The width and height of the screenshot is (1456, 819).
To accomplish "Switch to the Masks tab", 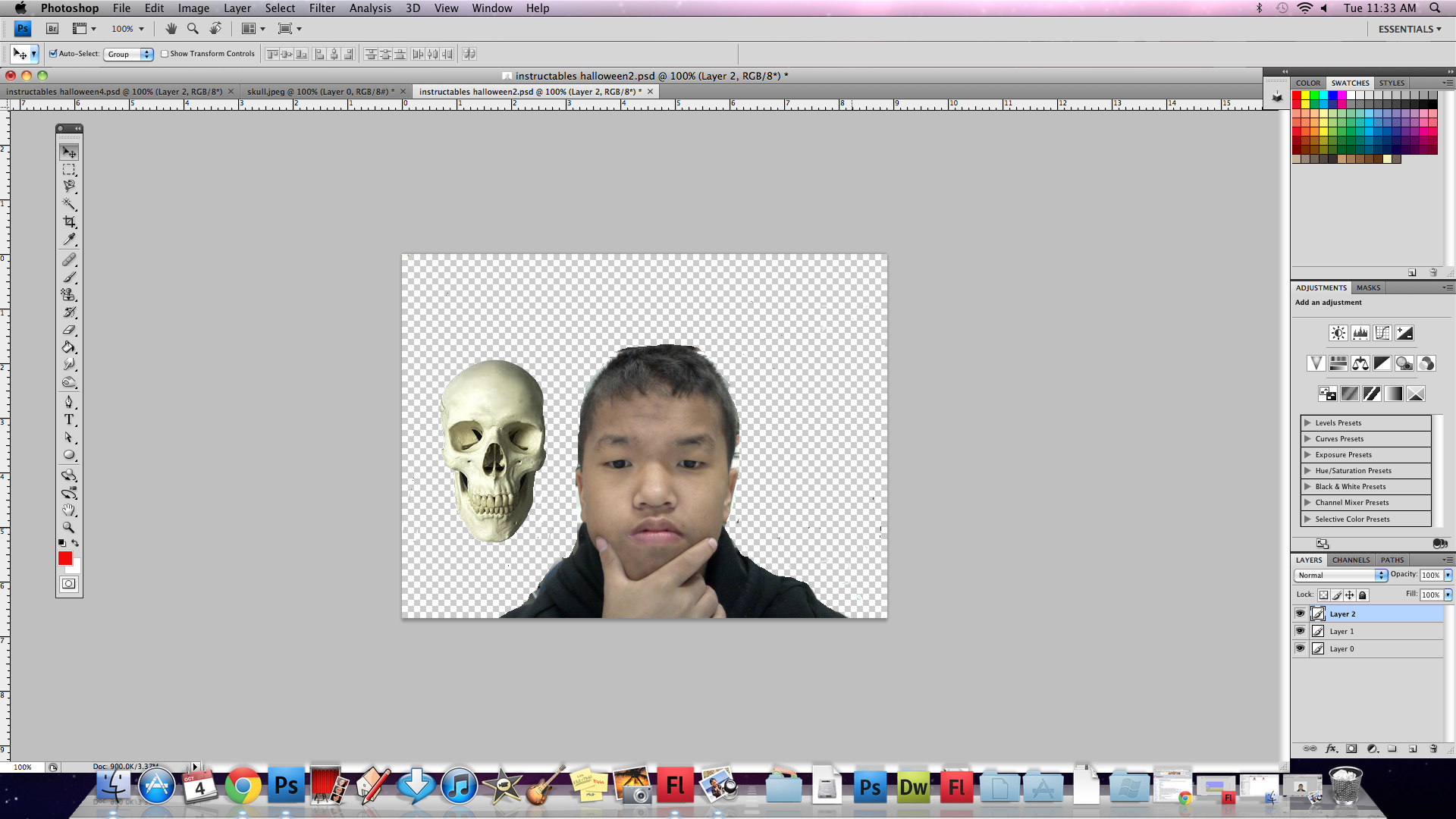I will [1368, 287].
